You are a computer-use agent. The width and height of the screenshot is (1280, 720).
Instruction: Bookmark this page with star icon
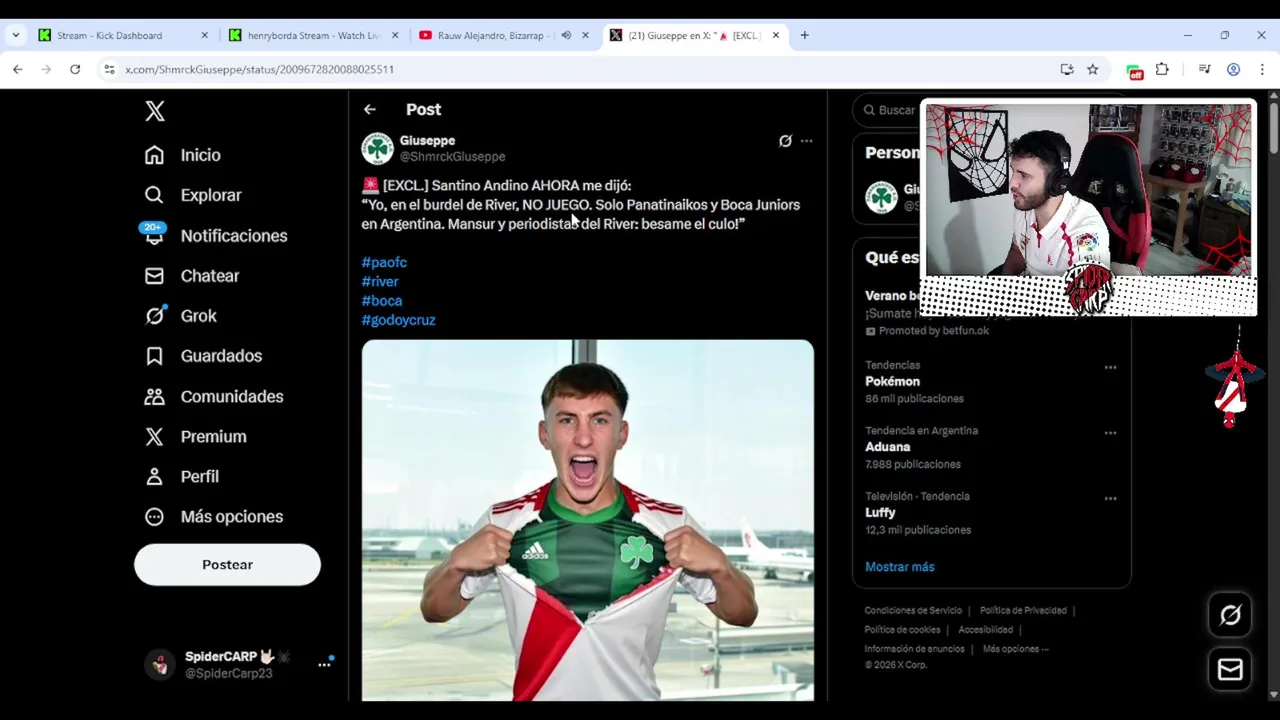(x=1093, y=69)
